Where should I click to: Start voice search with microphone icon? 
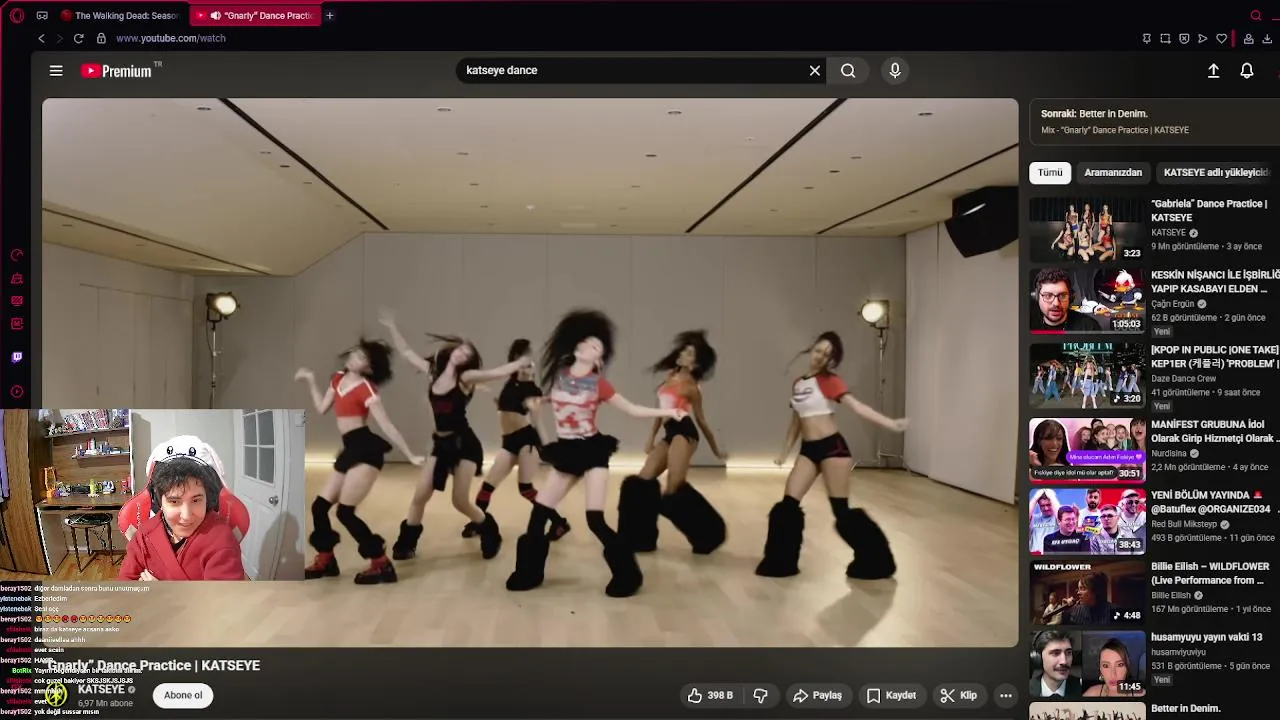click(x=895, y=70)
